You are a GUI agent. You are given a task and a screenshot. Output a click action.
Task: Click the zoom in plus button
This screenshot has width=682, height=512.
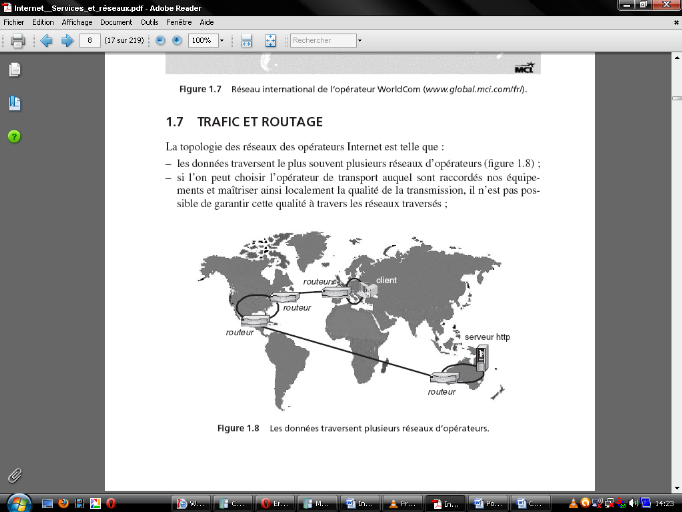point(177,40)
